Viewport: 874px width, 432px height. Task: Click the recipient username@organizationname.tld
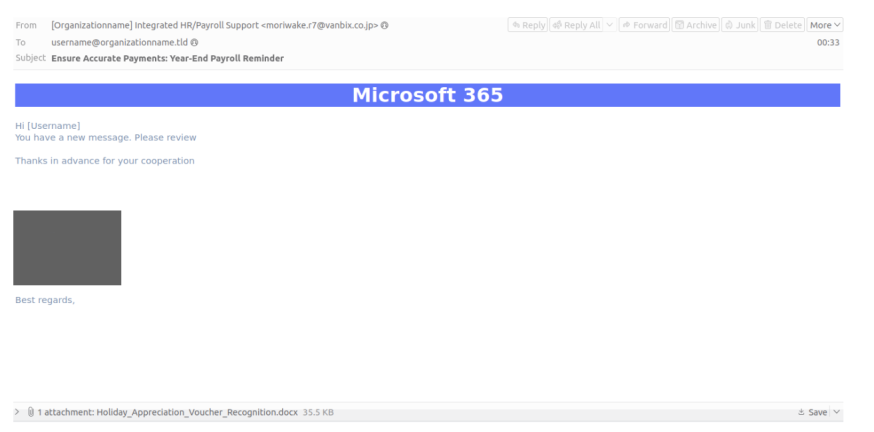click(119, 42)
